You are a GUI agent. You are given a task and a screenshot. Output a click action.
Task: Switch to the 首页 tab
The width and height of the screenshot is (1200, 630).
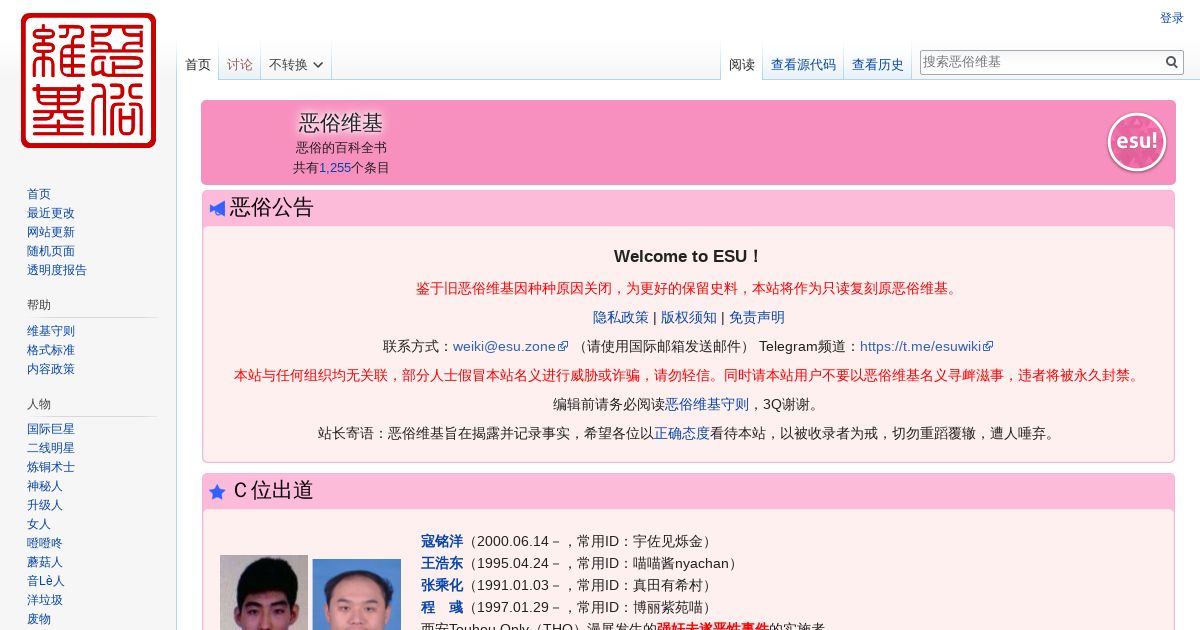[x=198, y=64]
